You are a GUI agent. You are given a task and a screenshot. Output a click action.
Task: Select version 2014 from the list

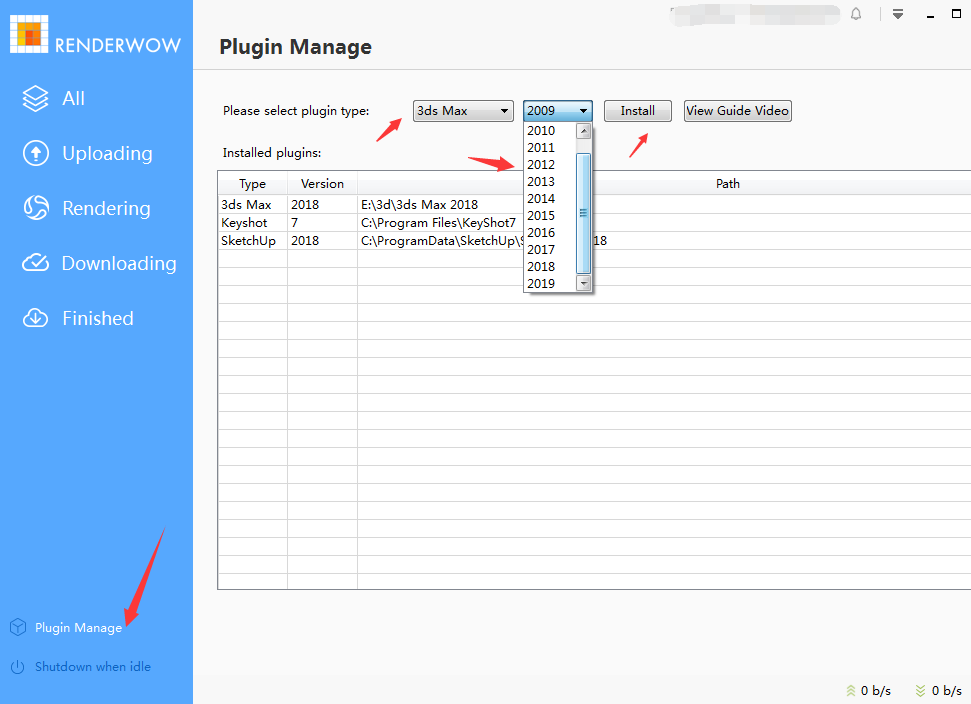tap(550, 199)
